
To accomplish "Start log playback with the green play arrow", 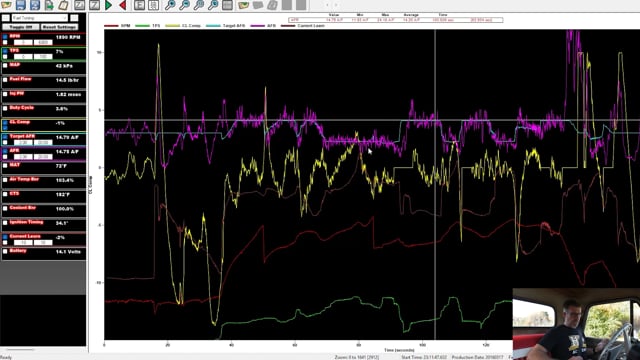I will (109, 5).
